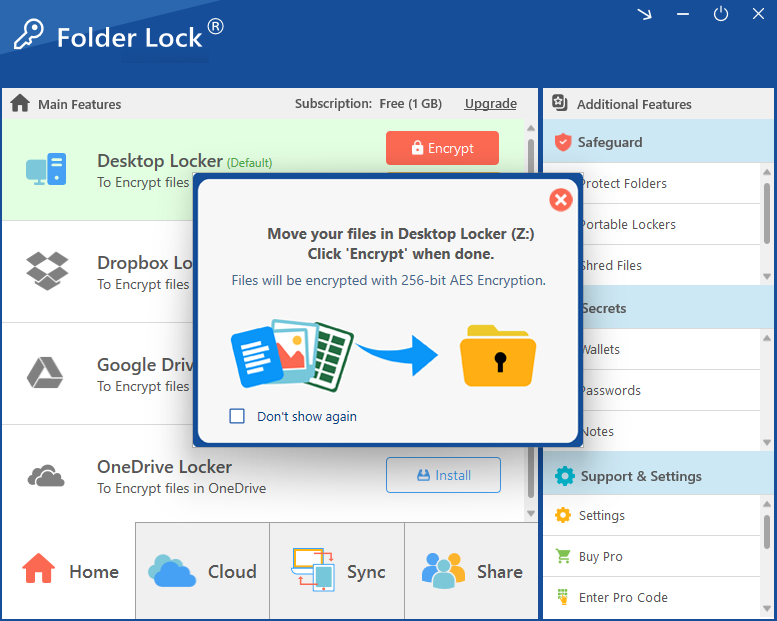Click the locked folder illustration

pos(498,355)
